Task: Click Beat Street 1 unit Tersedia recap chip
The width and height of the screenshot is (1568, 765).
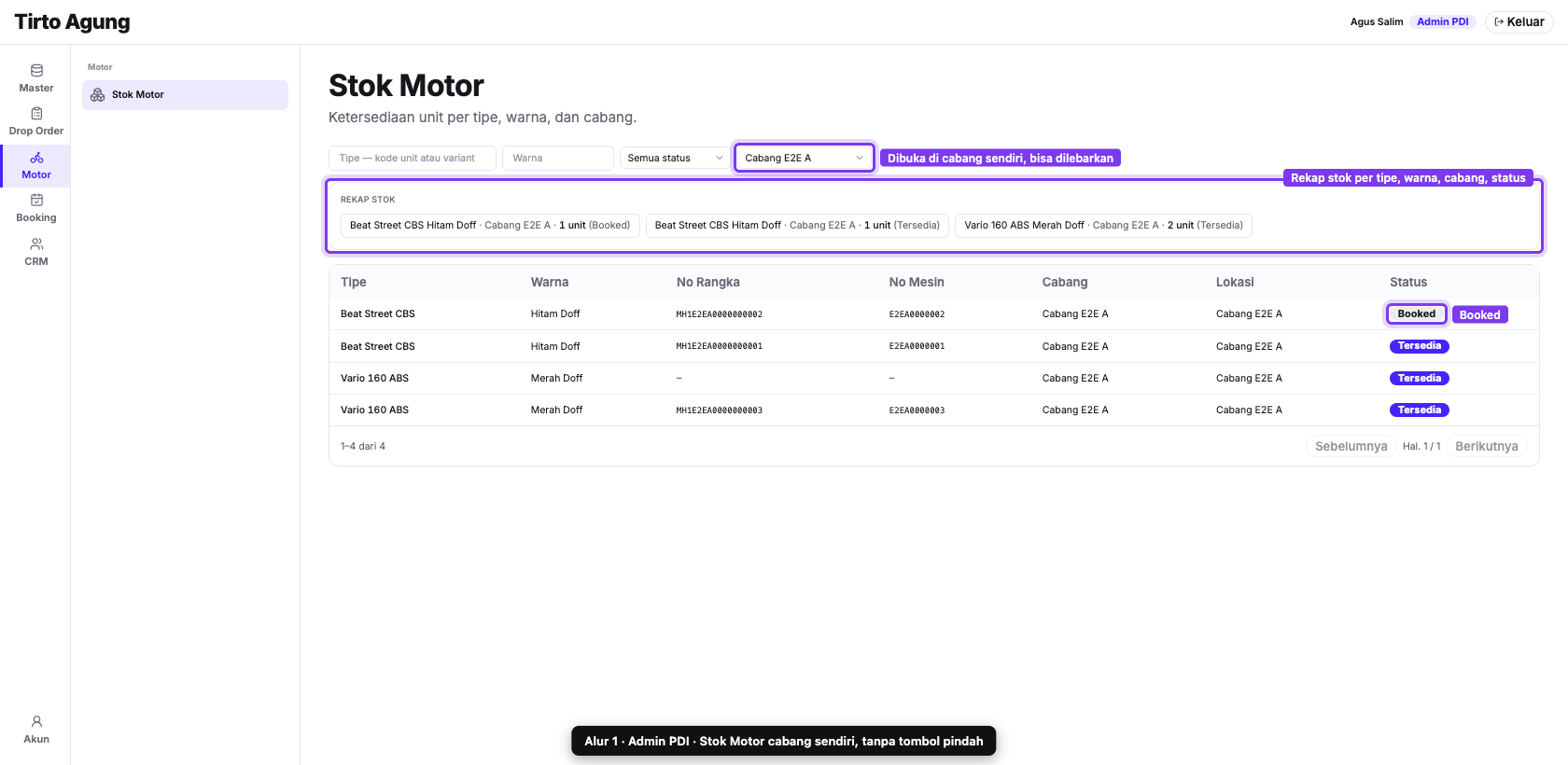Action: tap(797, 225)
